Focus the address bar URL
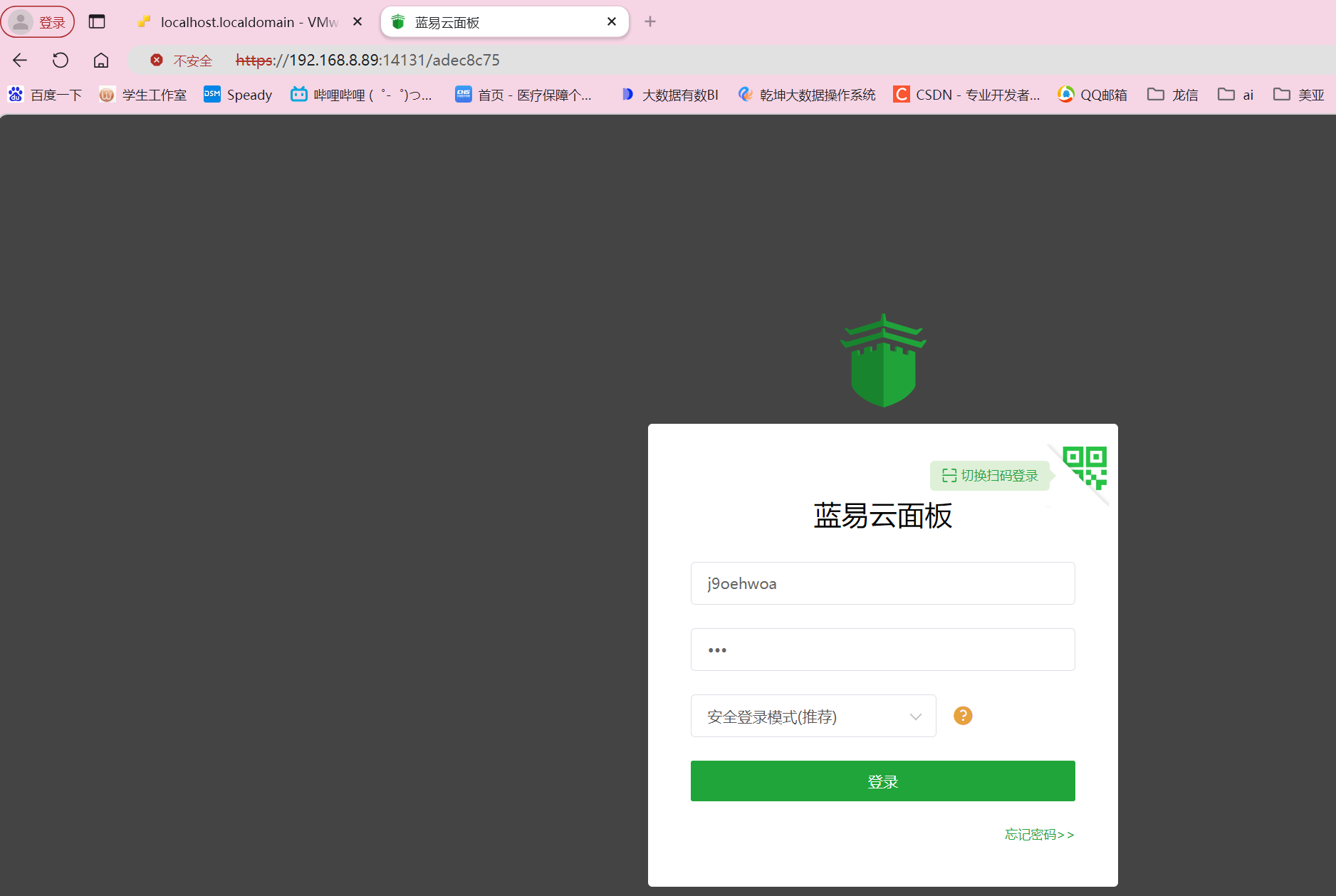Viewport: 1336px width, 896px height. point(367,61)
